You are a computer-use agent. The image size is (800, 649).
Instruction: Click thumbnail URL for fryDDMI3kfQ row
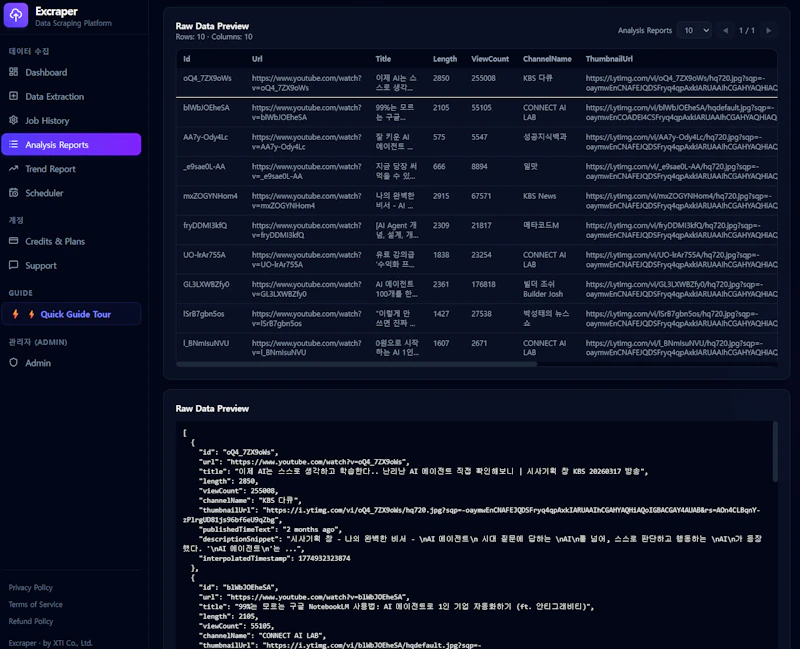pos(681,230)
